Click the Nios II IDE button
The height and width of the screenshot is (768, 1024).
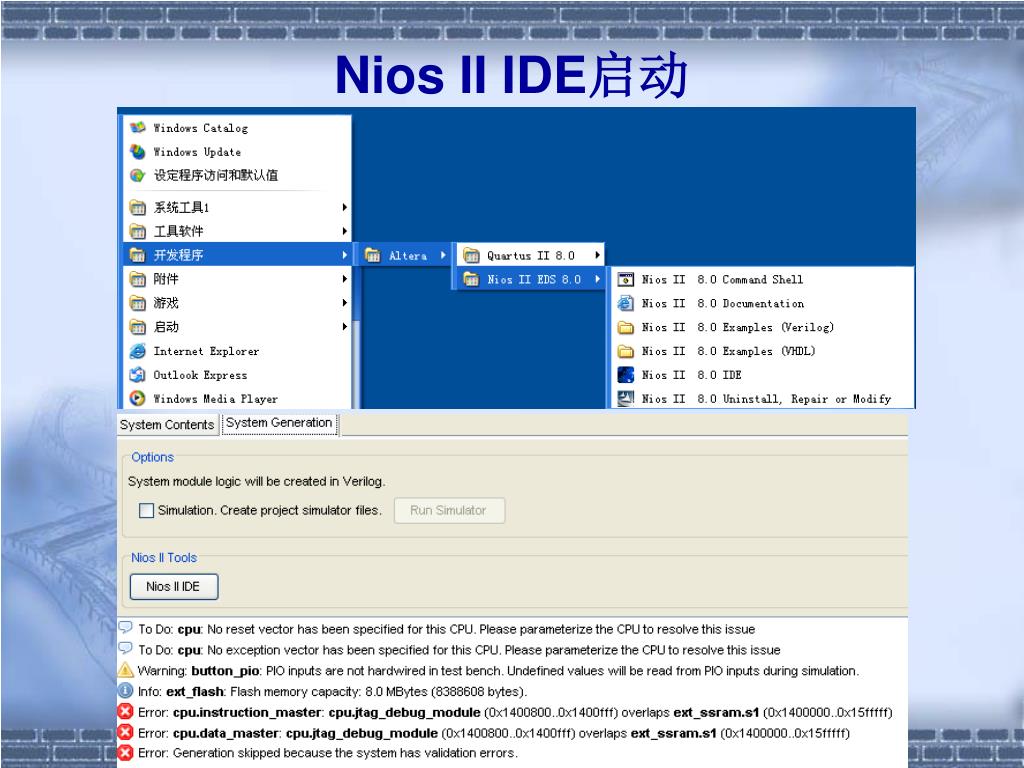[x=174, y=586]
